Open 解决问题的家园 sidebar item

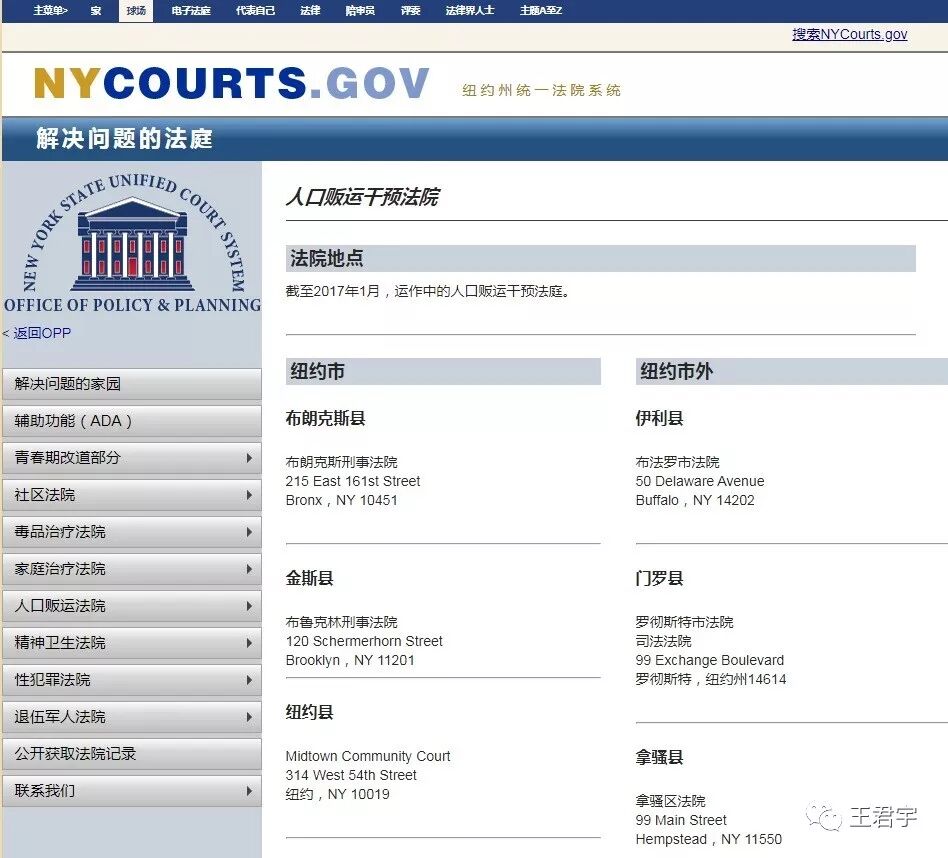point(132,384)
